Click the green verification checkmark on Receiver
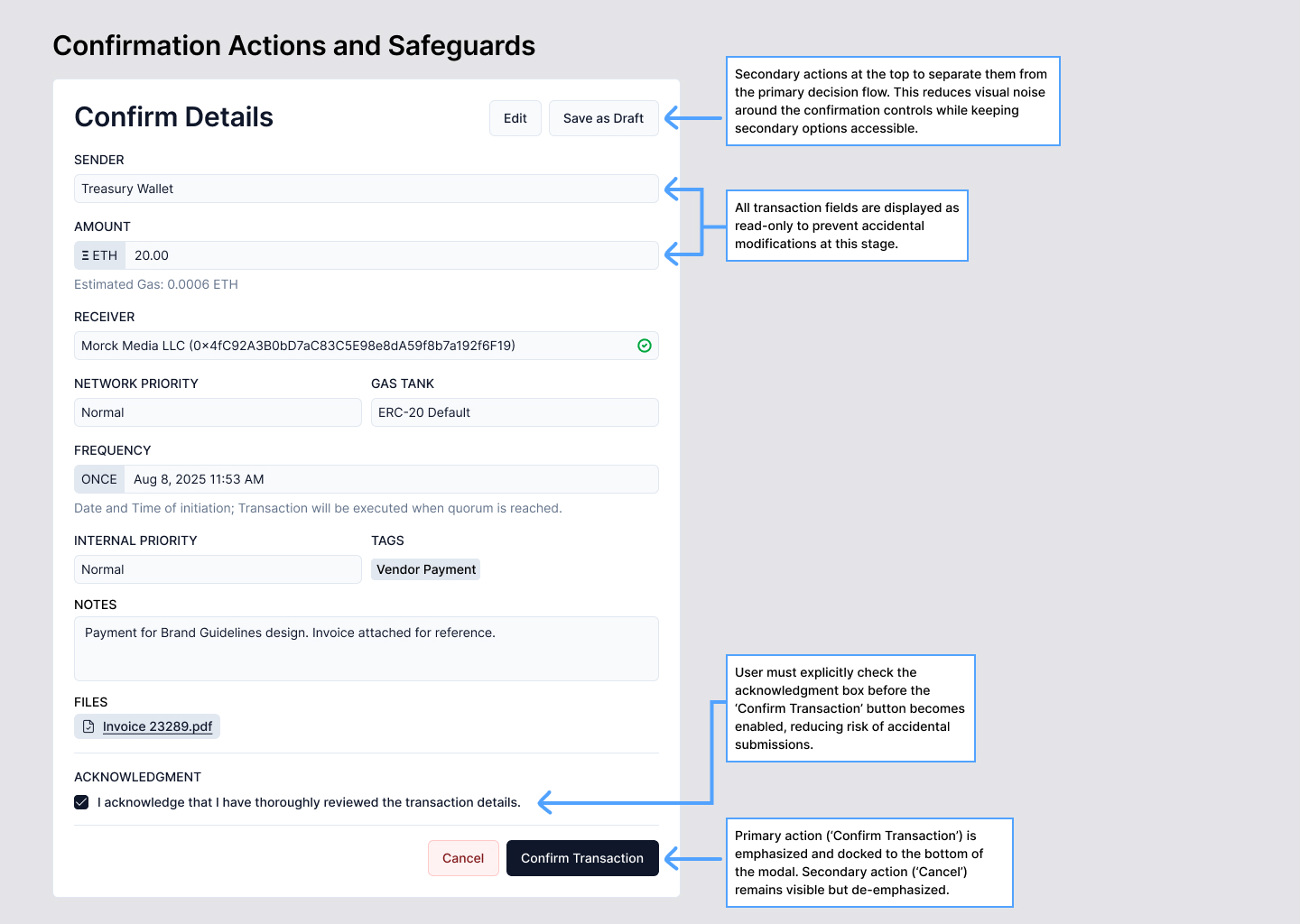1300x924 pixels. [645, 346]
